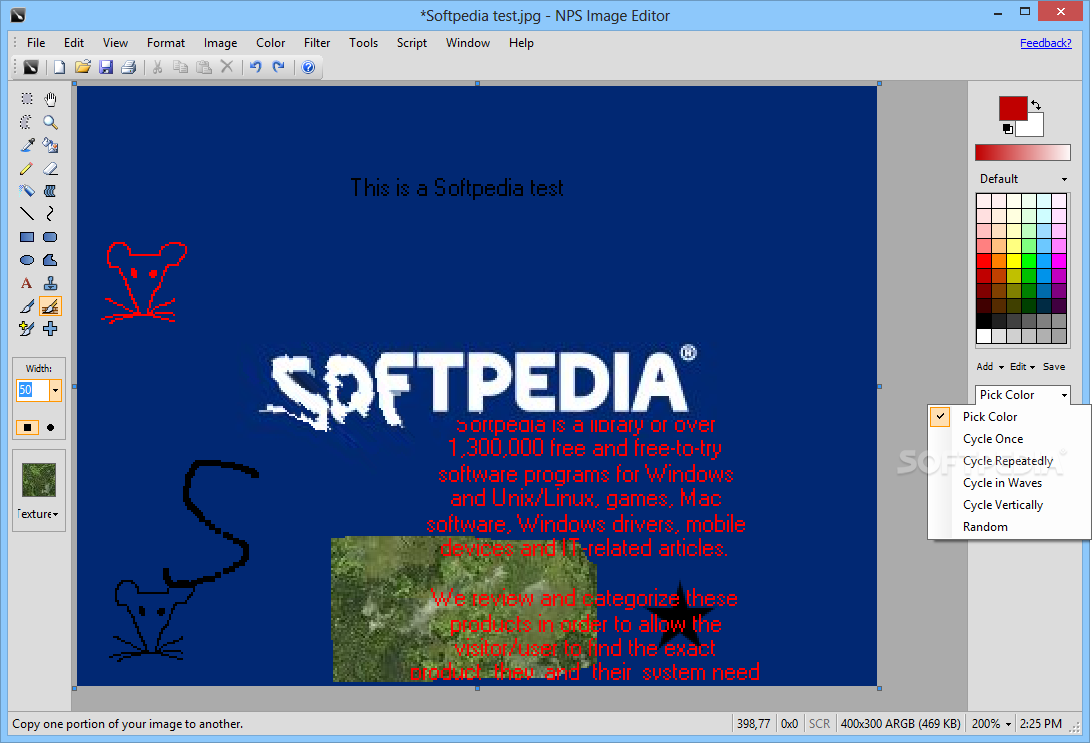Click the red foreground color swatch
The height and width of the screenshot is (743, 1092).
click(x=1013, y=109)
